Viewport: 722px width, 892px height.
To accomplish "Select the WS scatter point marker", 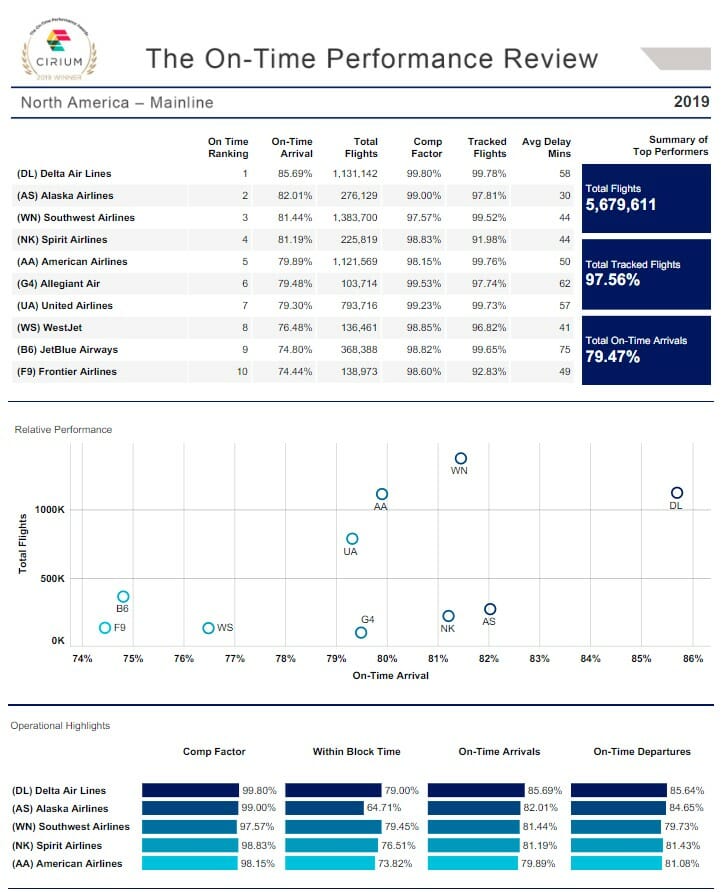I will pos(208,628).
